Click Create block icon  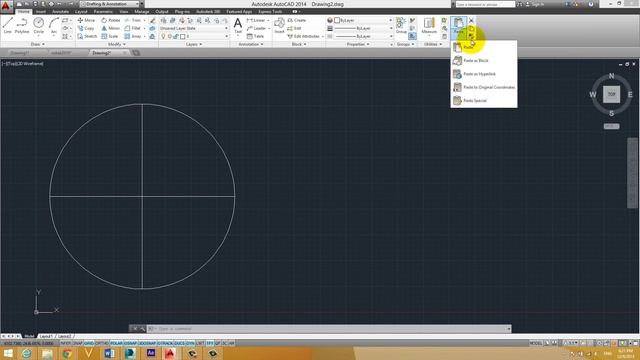297,20
